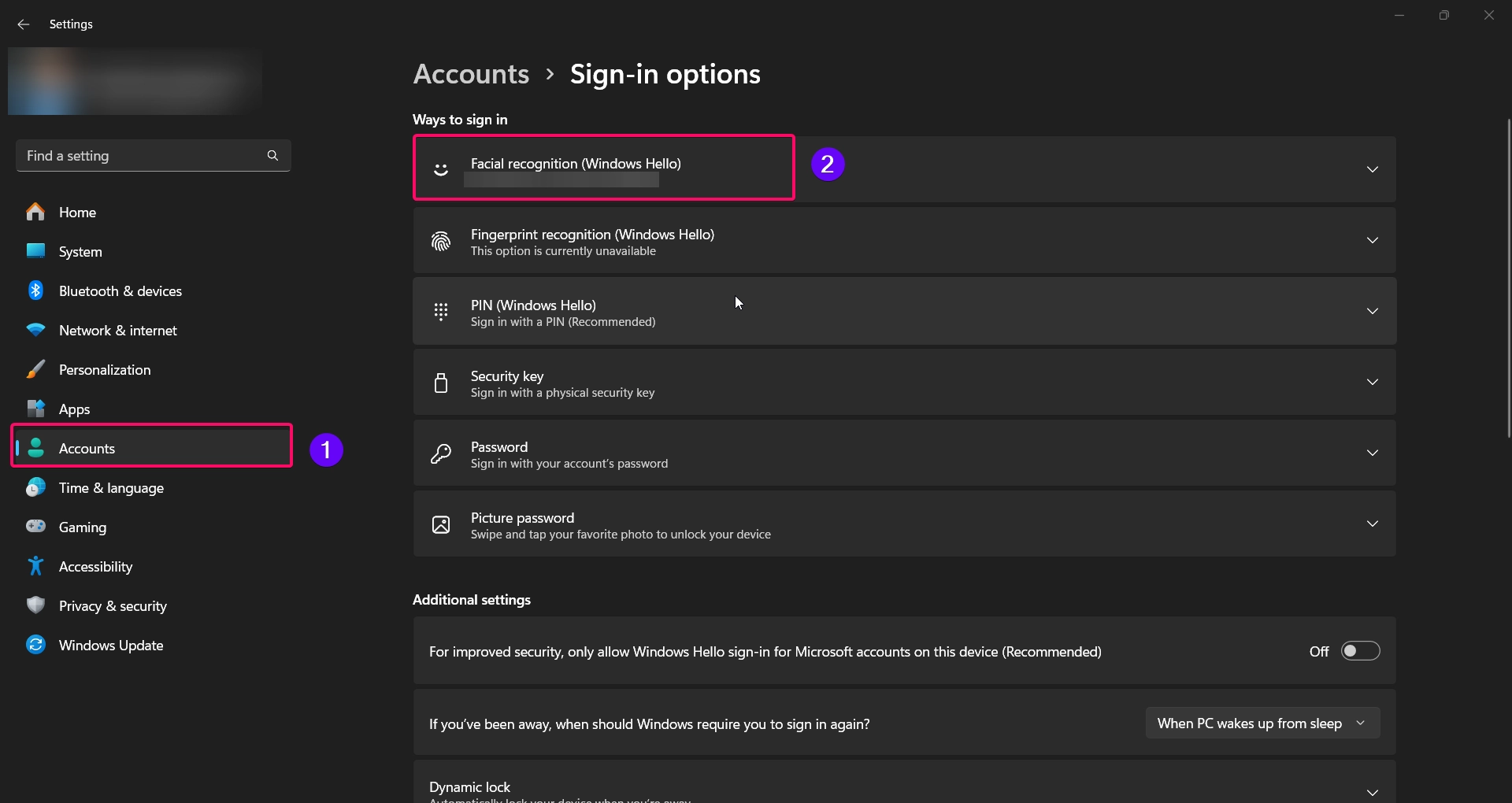Expand the PIN (Windows Hello) chevron

(x=1373, y=311)
